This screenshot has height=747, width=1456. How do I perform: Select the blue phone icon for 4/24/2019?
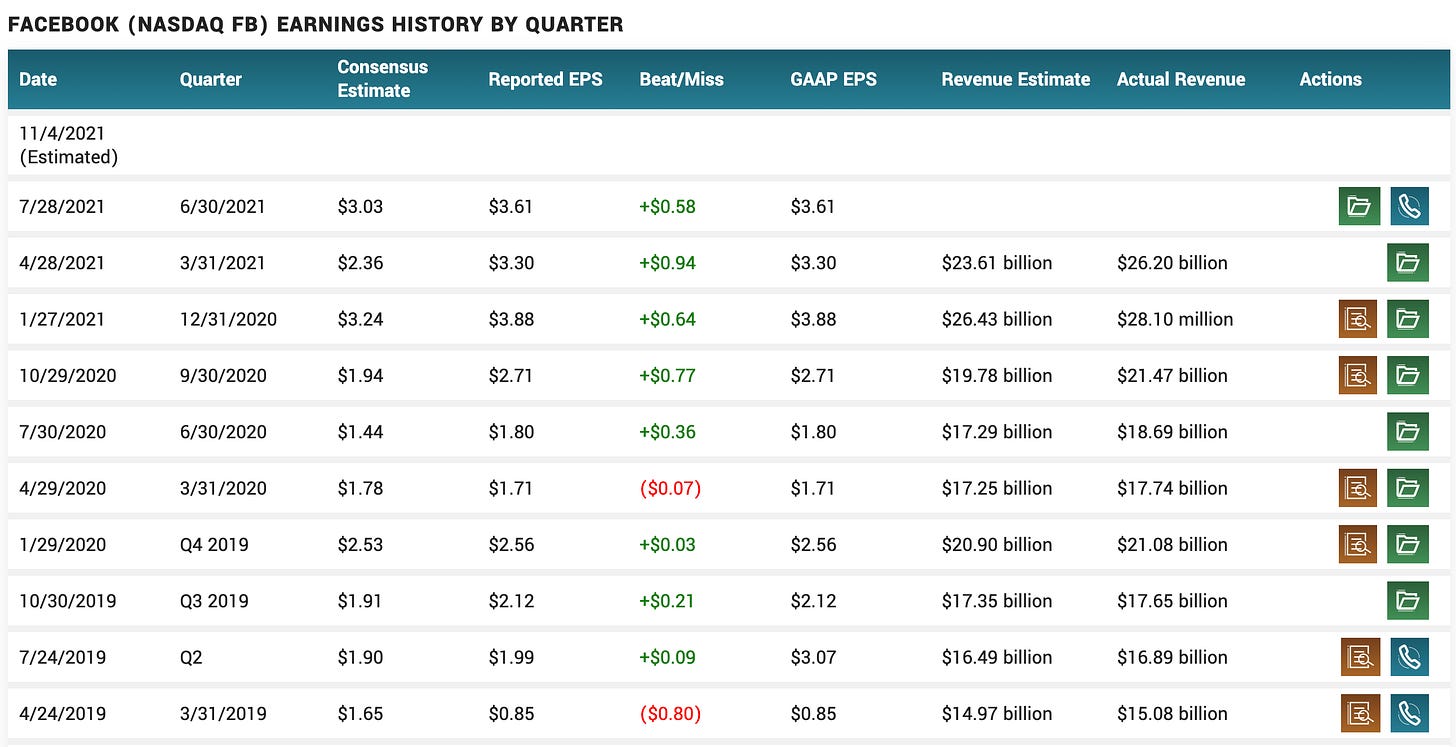coord(1409,713)
